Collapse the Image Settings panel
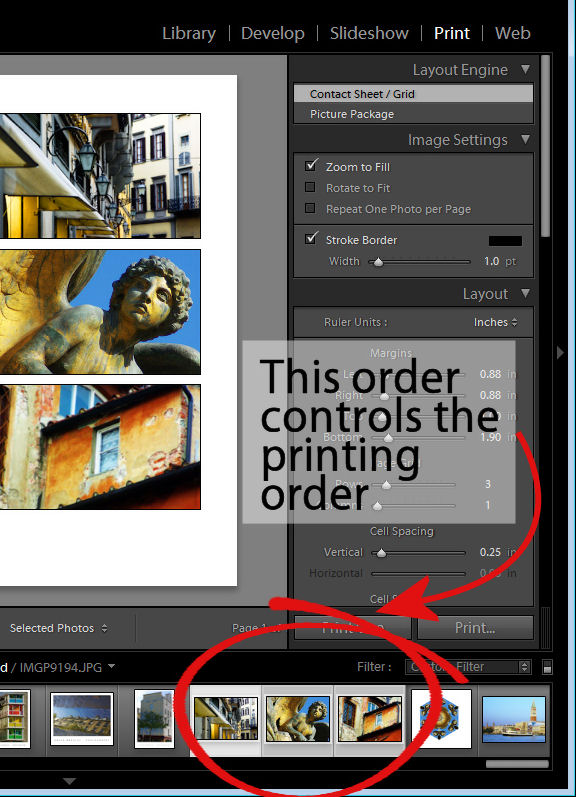 point(525,139)
